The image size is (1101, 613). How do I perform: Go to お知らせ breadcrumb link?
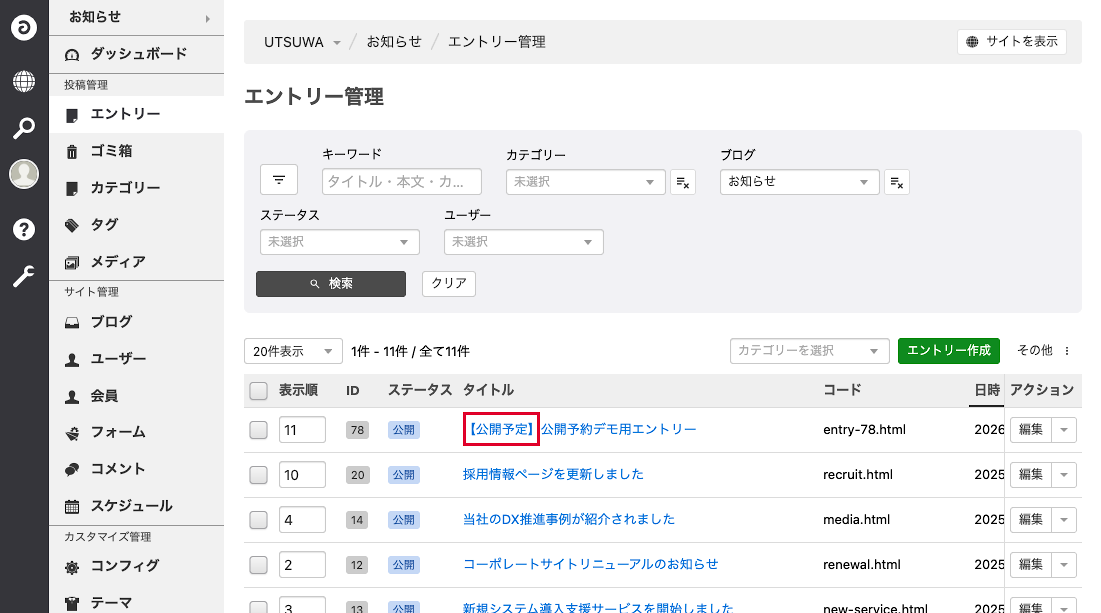(394, 42)
